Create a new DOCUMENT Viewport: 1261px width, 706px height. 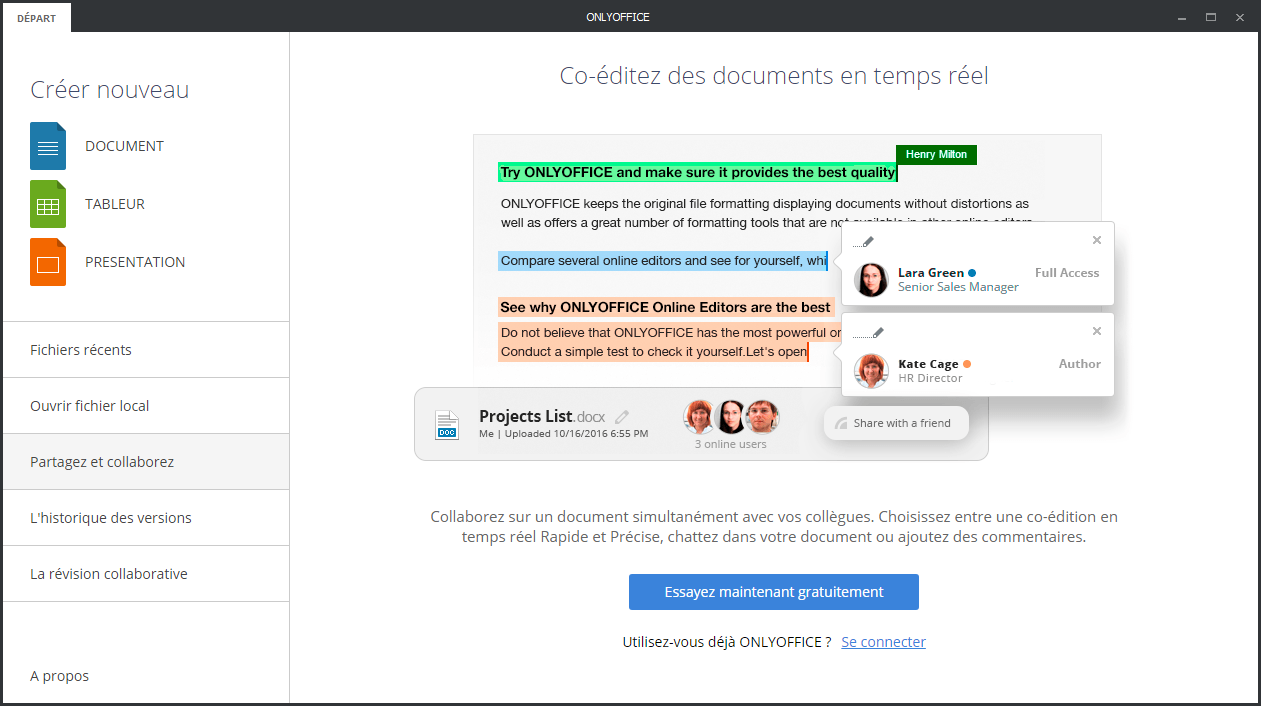point(124,146)
